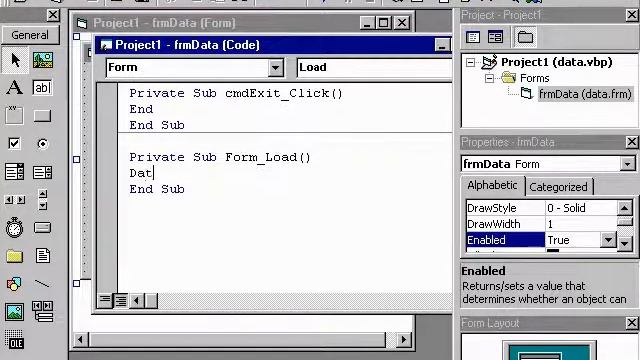Place cursor on Private Sub Form_Load() line
Screen dimensions: 640x360
(x=220, y=157)
